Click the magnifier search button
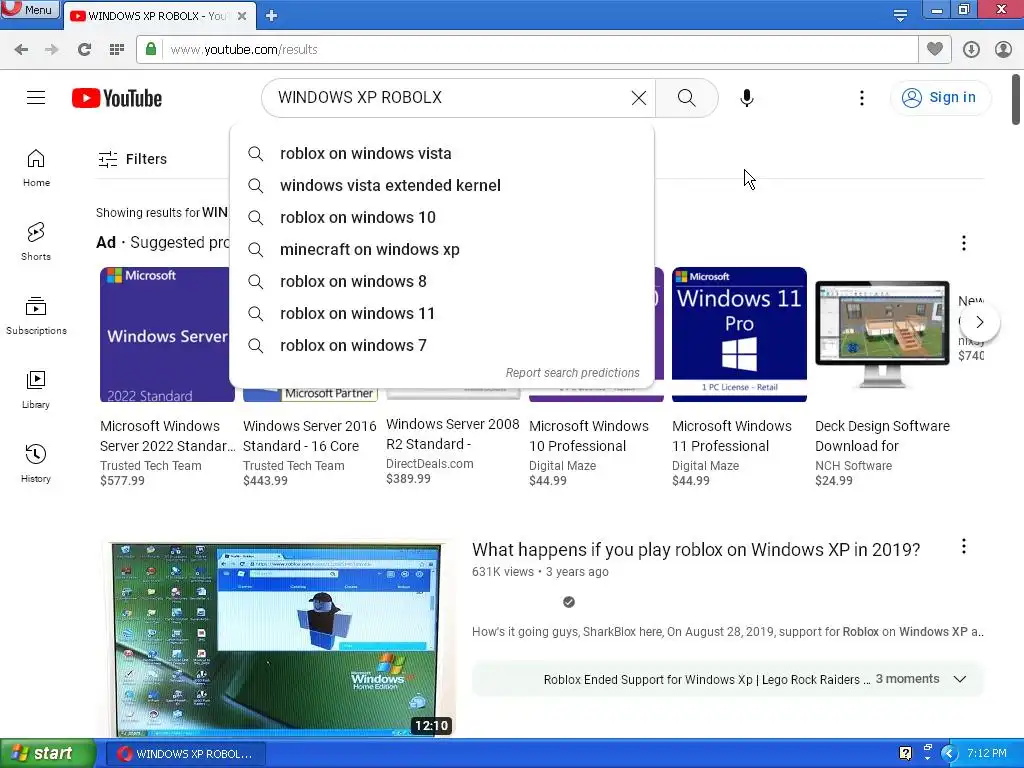The image size is (1024, 768). tap(686, 98)
